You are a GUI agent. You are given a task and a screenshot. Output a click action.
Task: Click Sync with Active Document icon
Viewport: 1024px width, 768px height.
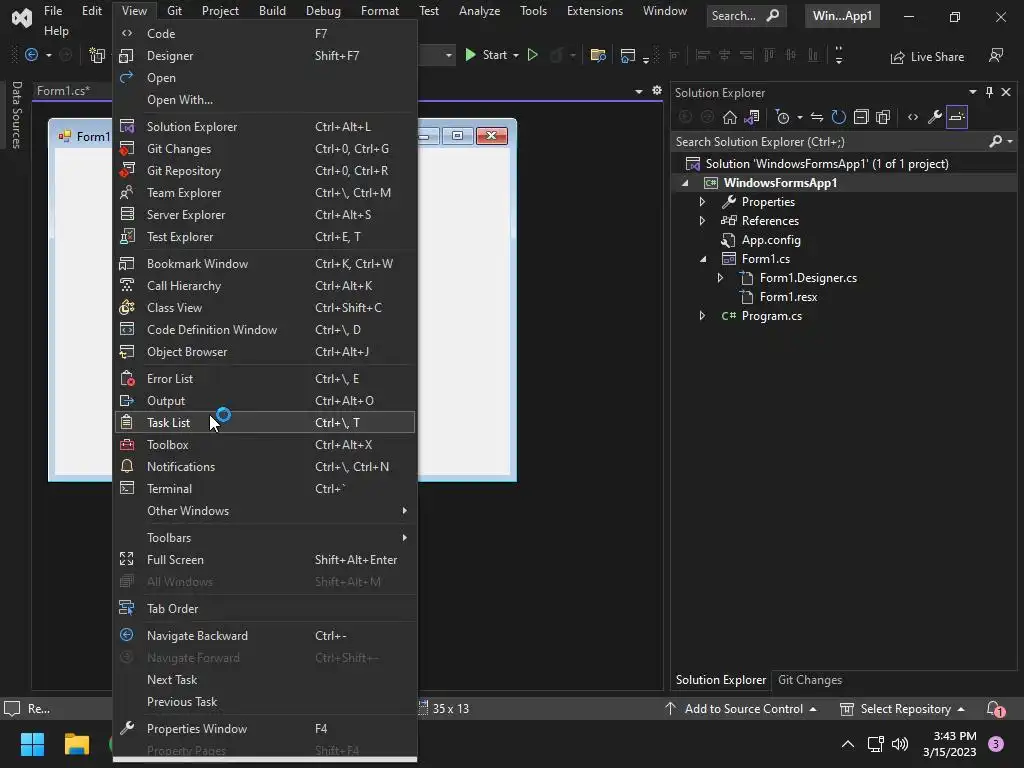pyautogui.click(x=816, y=118)
